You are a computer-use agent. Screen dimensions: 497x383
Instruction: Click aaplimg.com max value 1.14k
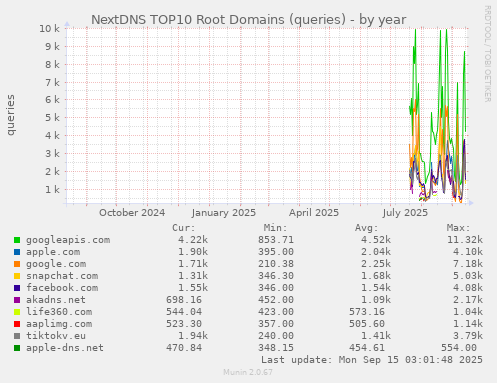(x=468, y=324)
